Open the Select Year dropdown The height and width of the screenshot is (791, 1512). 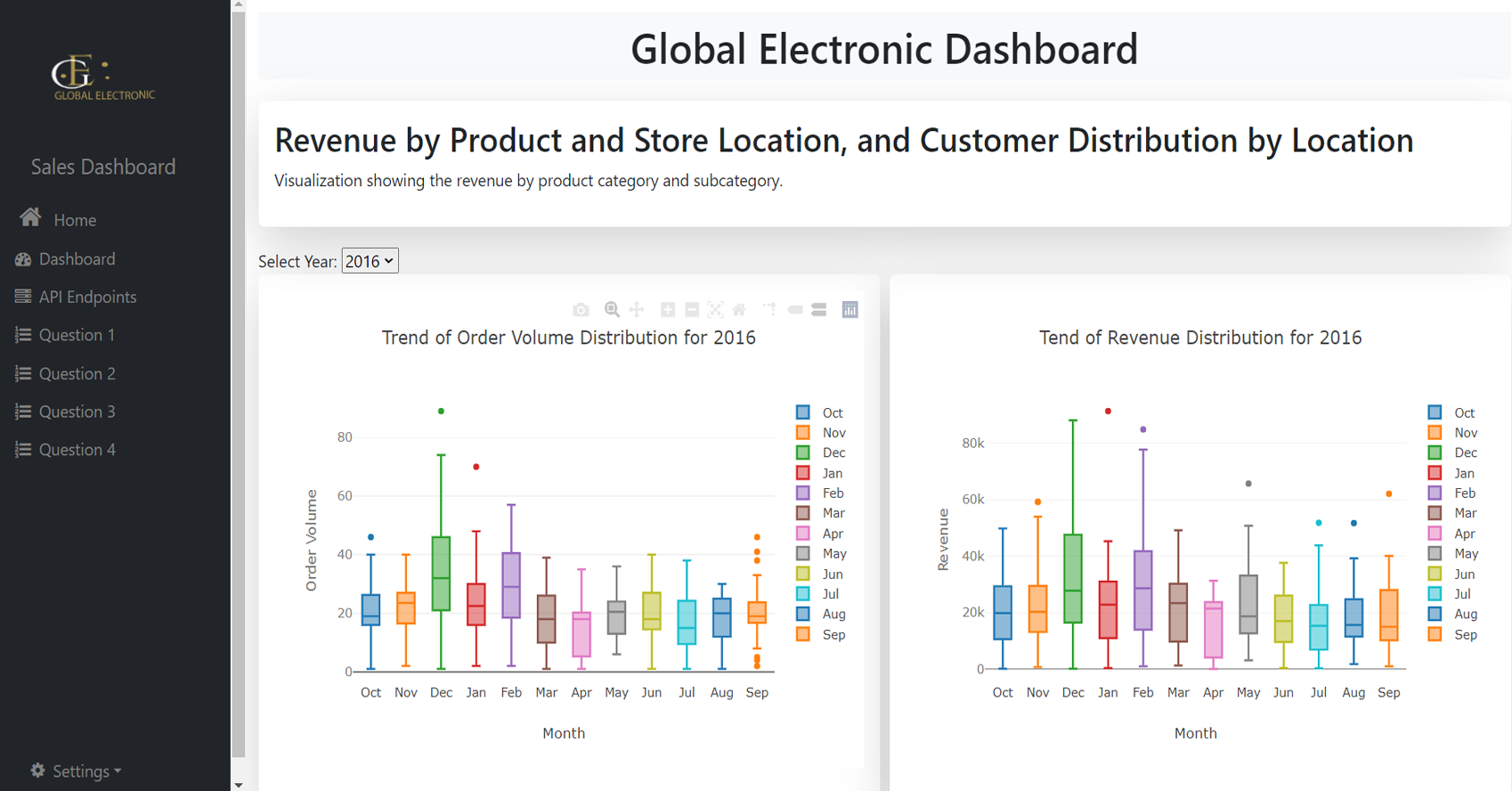point(370,261)
